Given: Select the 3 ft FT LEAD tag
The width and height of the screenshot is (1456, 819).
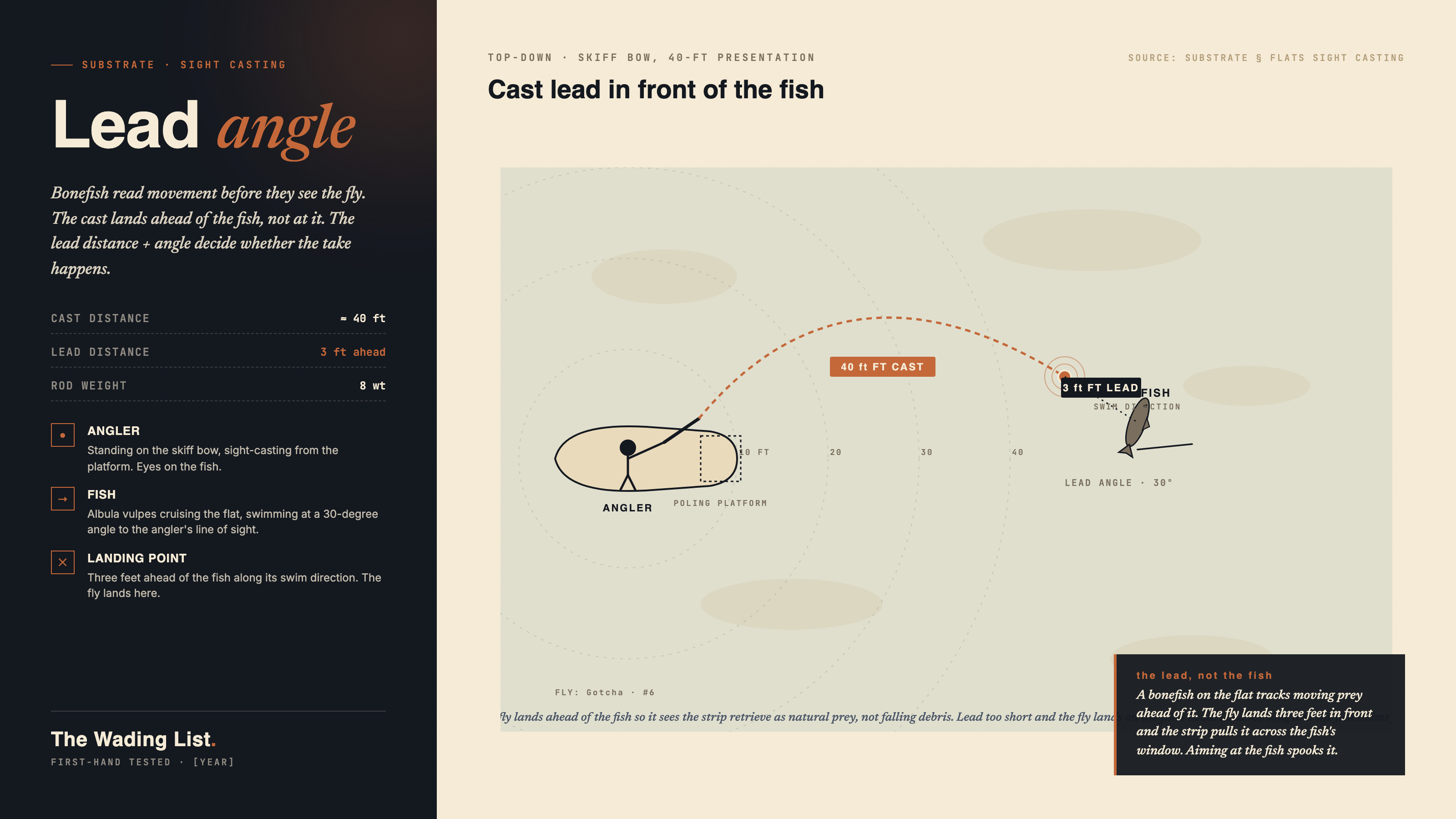Looking at the screenshot, I should [1101, 388].
